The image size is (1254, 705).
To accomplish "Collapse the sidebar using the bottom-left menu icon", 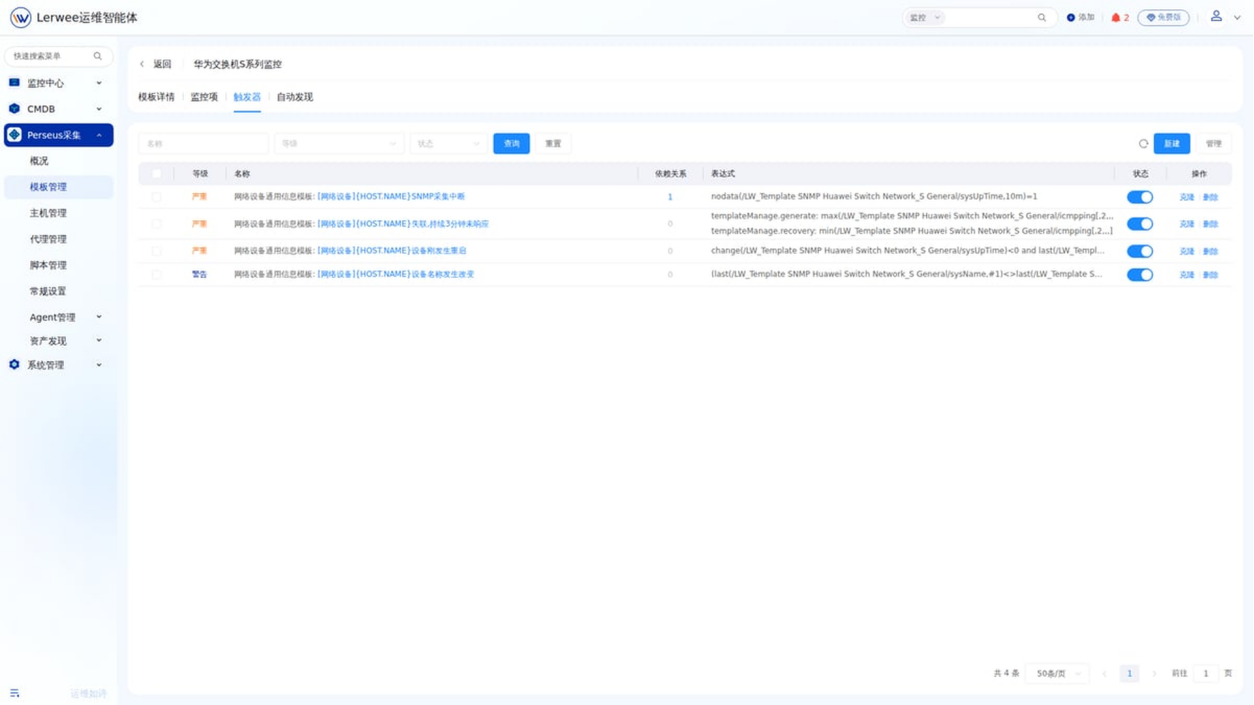I will click(x=15, y=693).
